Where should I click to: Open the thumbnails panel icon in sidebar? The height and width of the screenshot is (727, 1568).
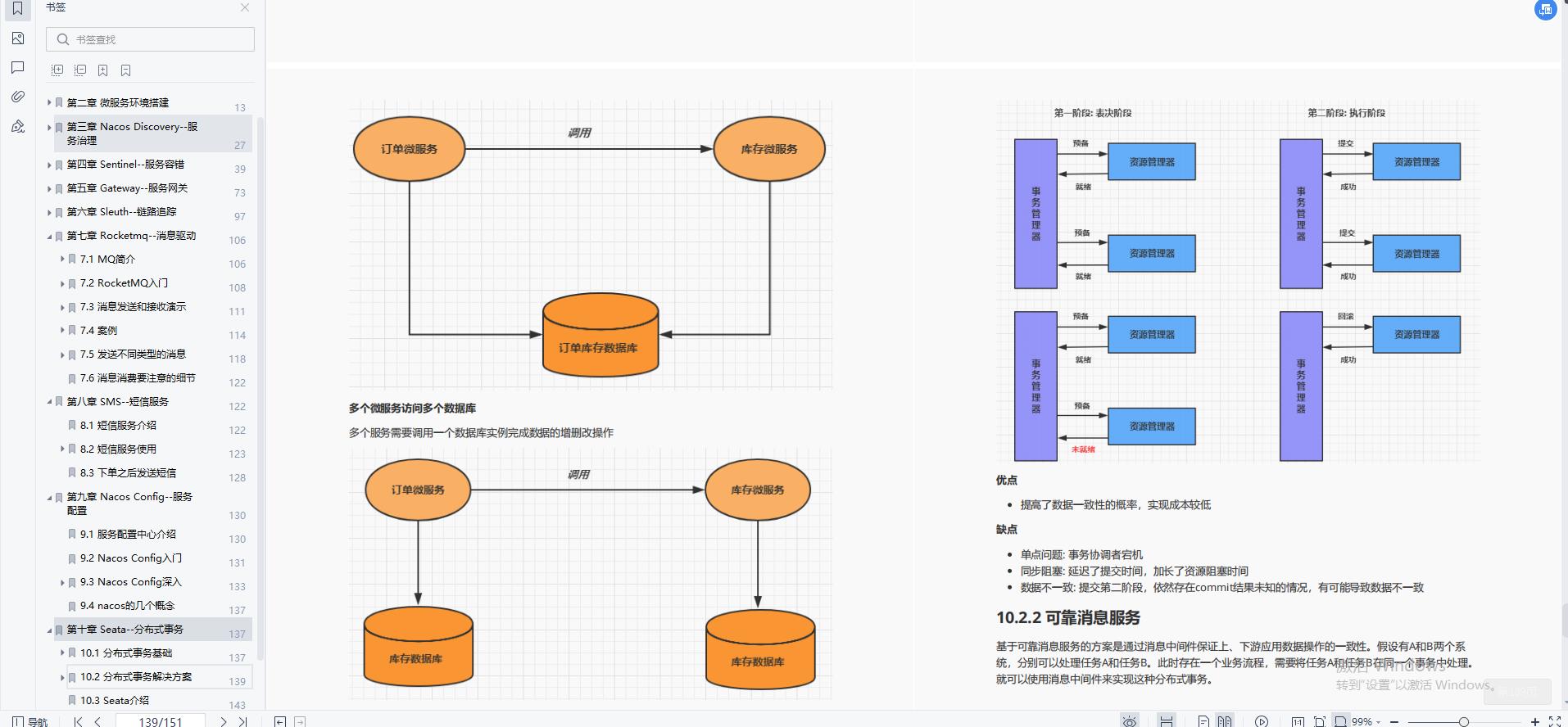coord(17,38)
